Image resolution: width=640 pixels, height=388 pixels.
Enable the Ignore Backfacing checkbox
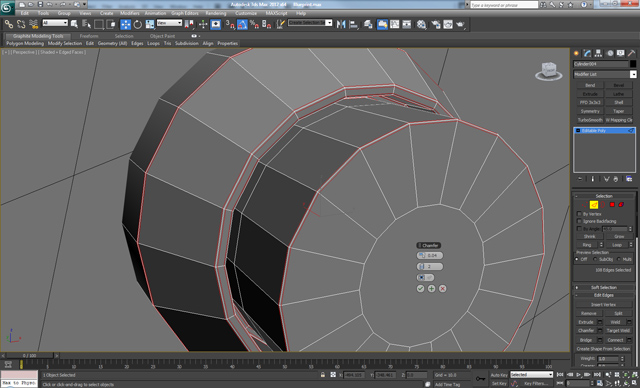click(579, 221)
